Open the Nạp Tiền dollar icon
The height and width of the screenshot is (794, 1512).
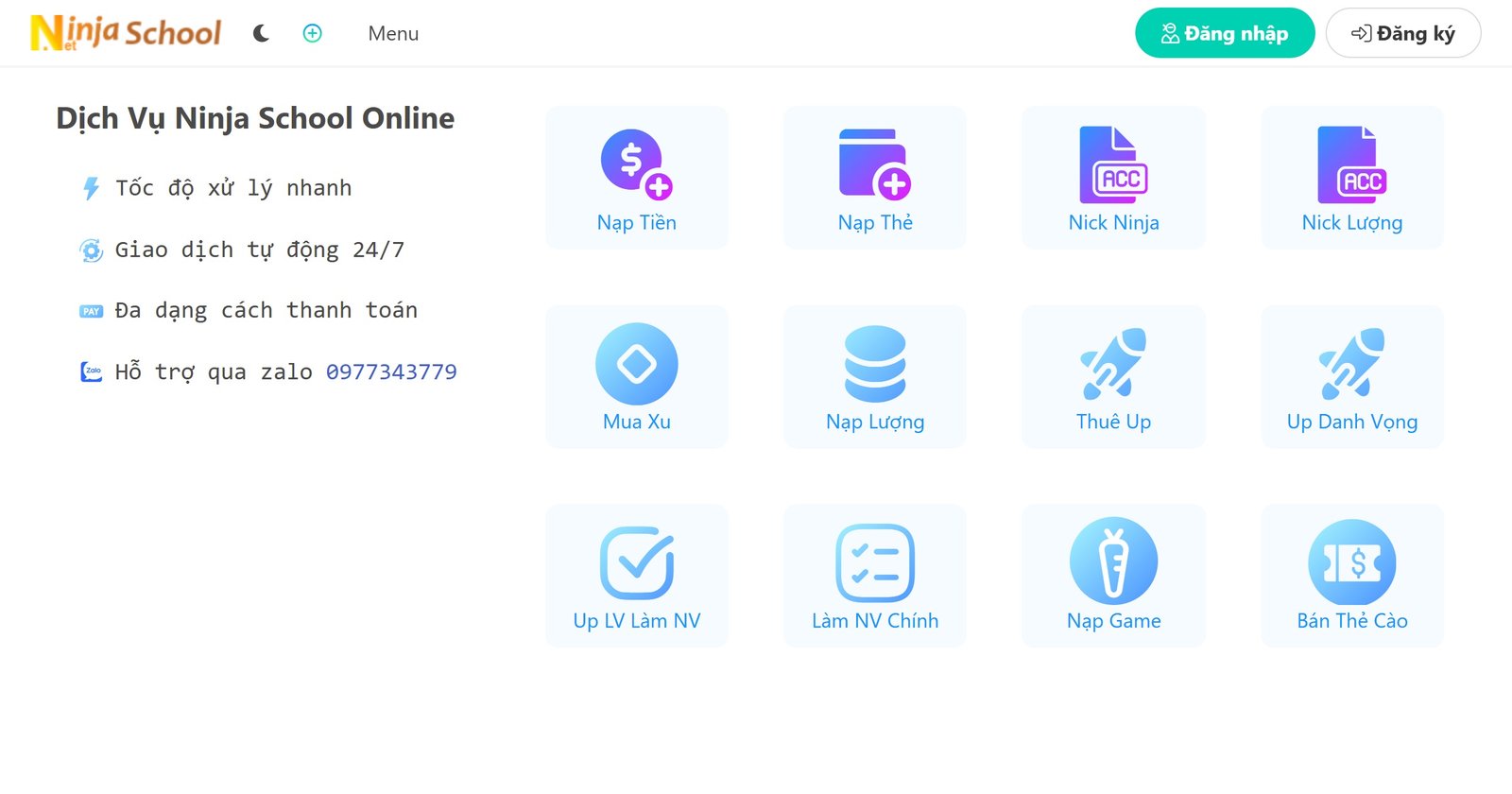click(x=637, y=164)
